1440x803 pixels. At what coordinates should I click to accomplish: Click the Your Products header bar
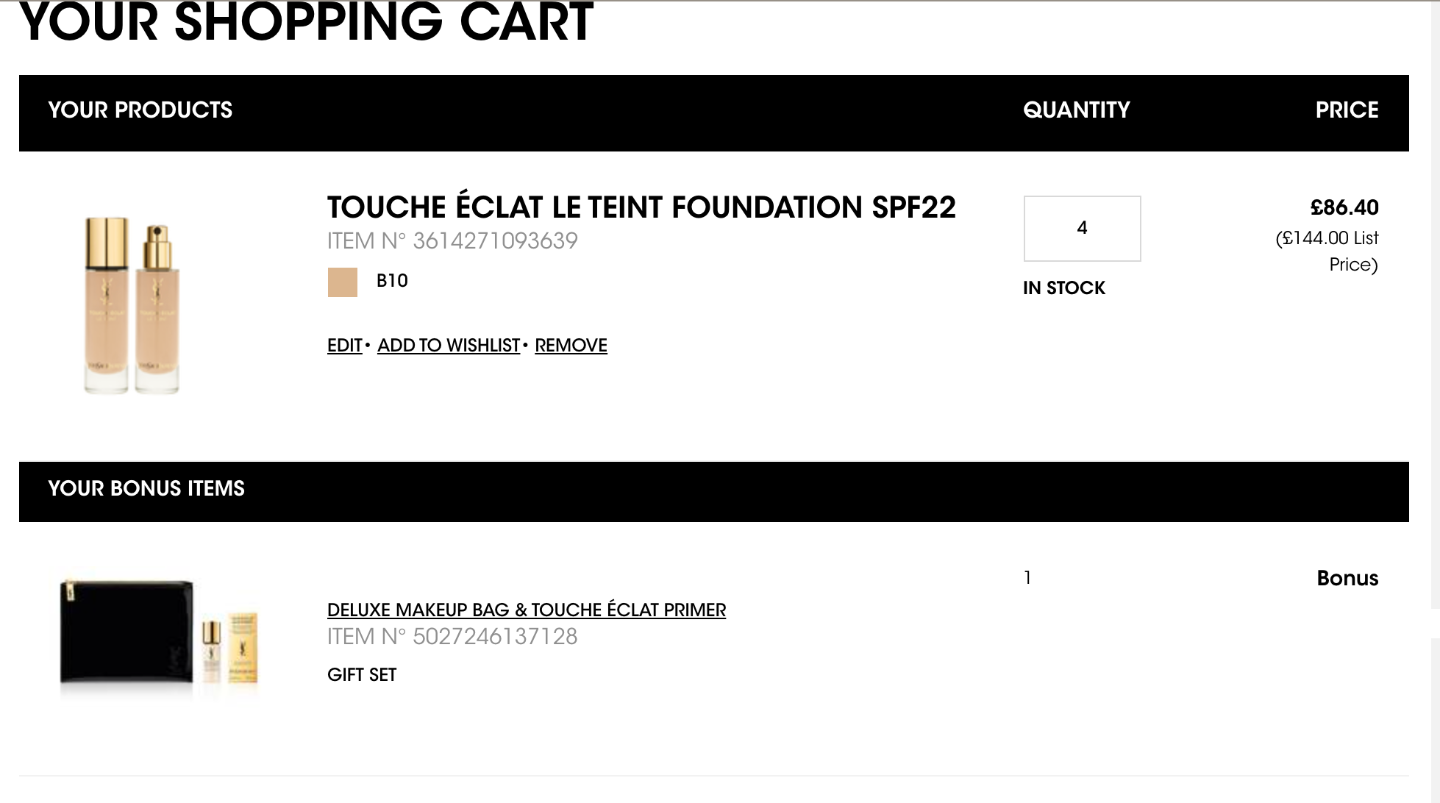tap(714, 113)
